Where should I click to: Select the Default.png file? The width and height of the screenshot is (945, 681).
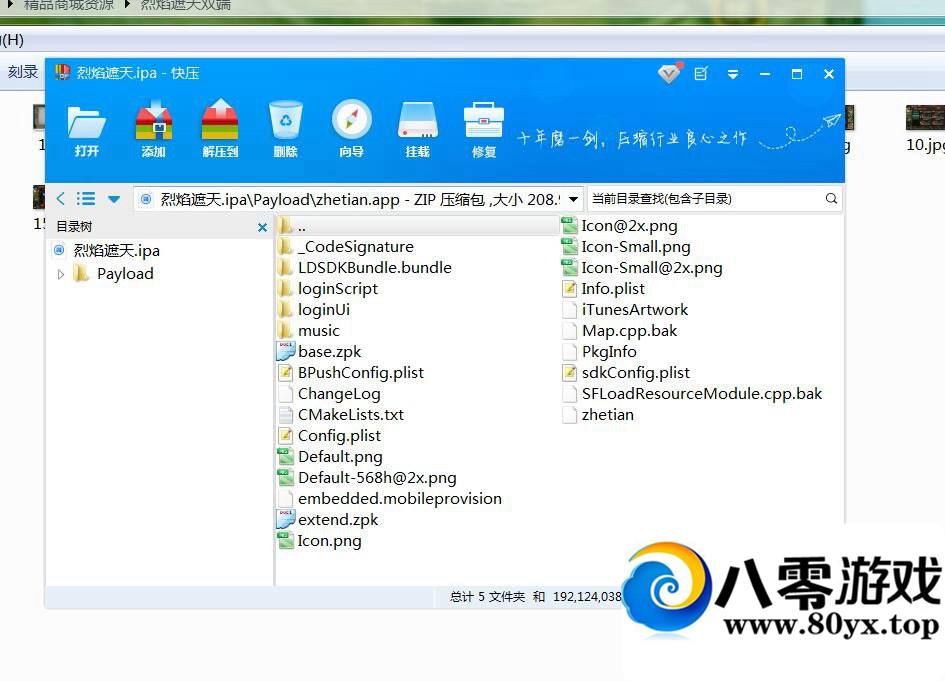coord(340,457)
